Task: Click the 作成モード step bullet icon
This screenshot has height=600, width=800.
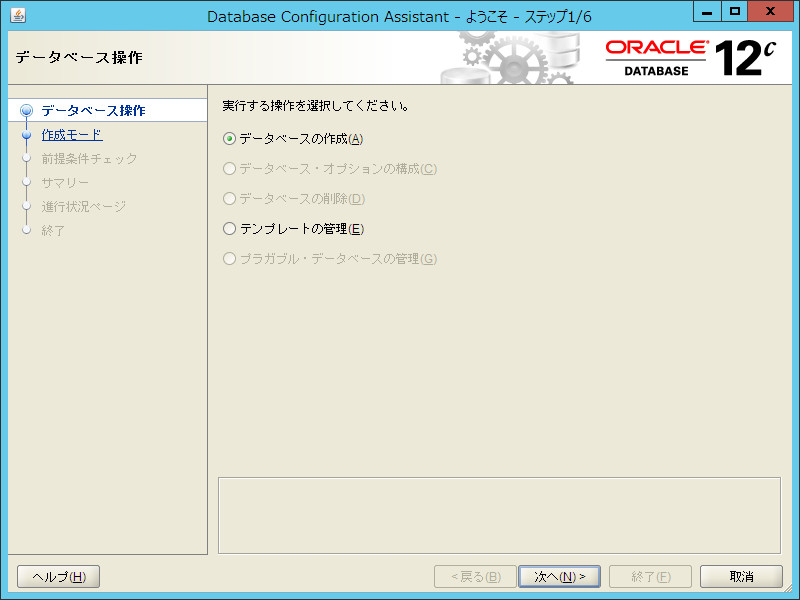Action: tap(27, 135)
